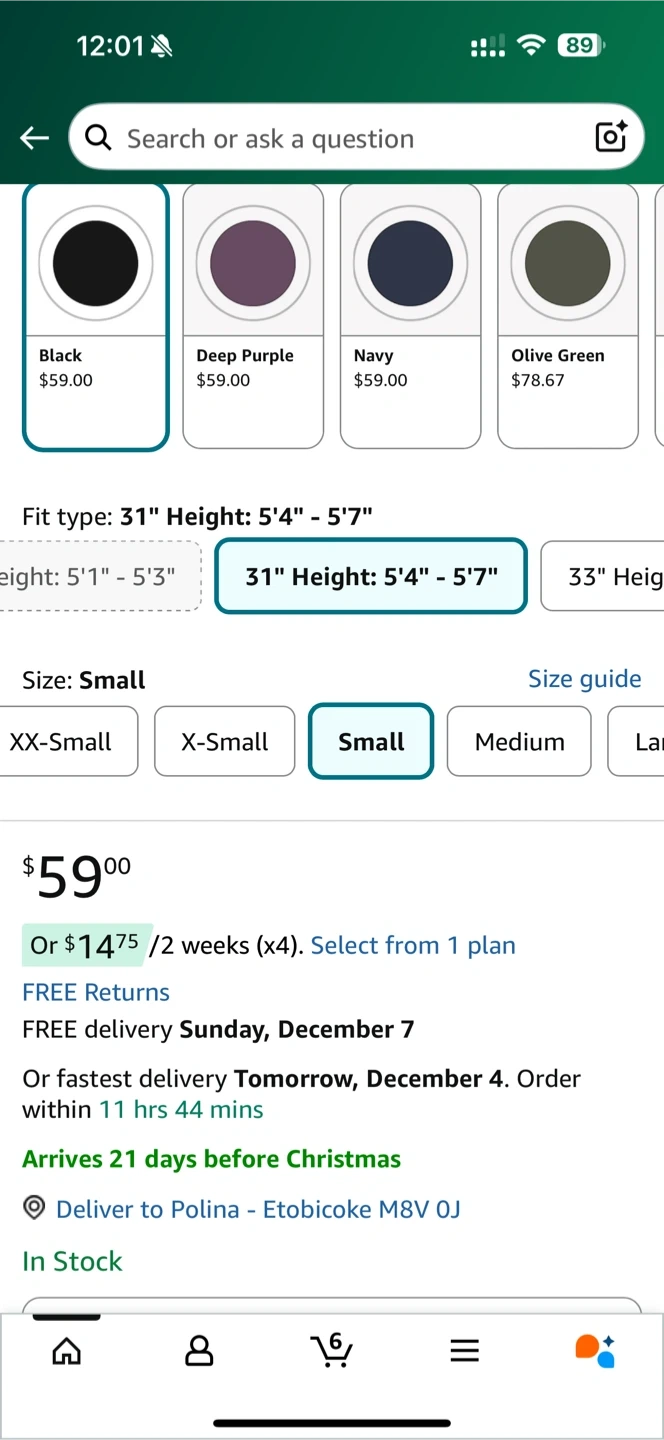Launch the AI assistant chat icon
This screenshot has width=664, height=1440.
point(595,1350)
